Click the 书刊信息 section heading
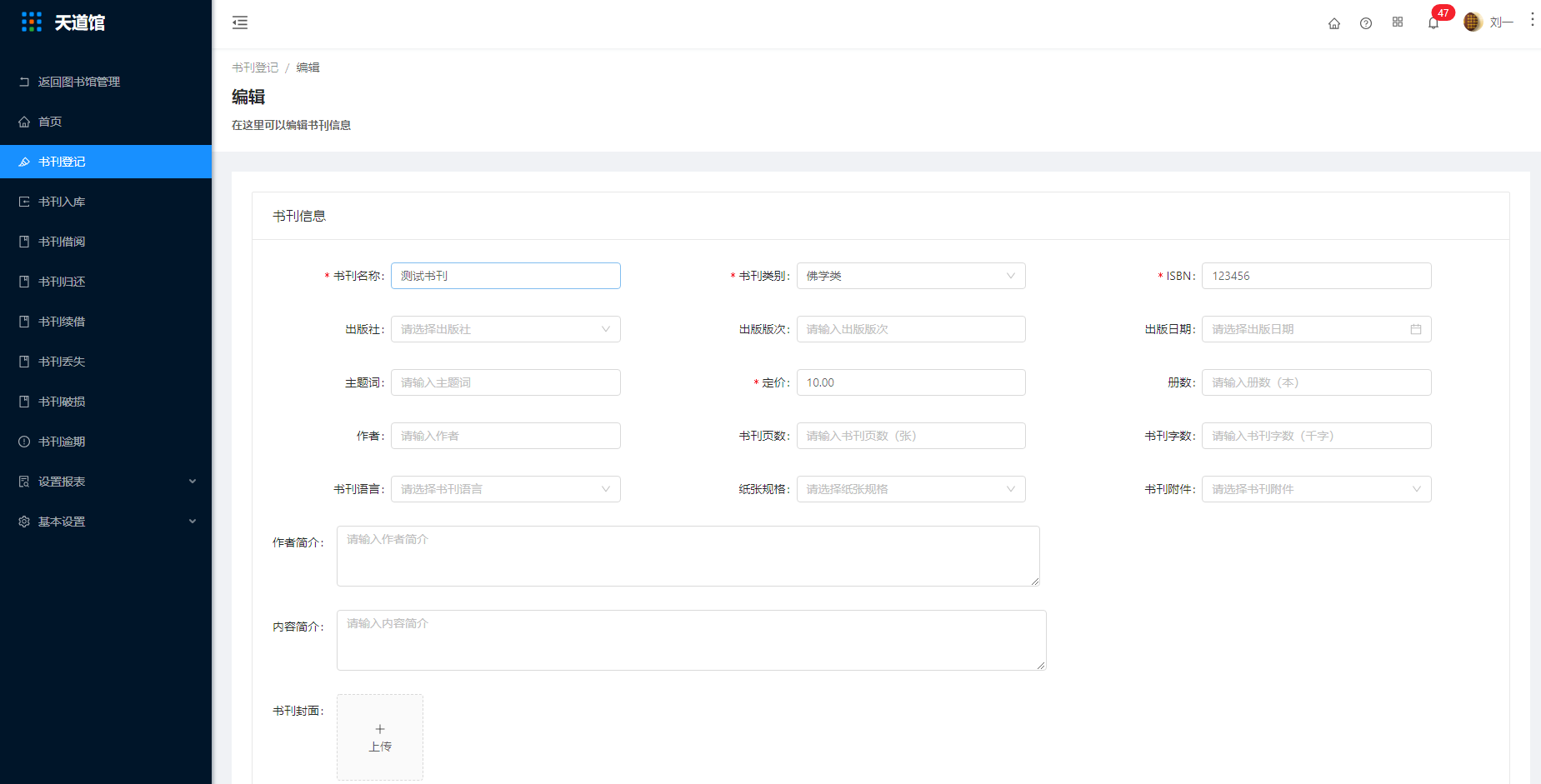 (x=299, y=216)
